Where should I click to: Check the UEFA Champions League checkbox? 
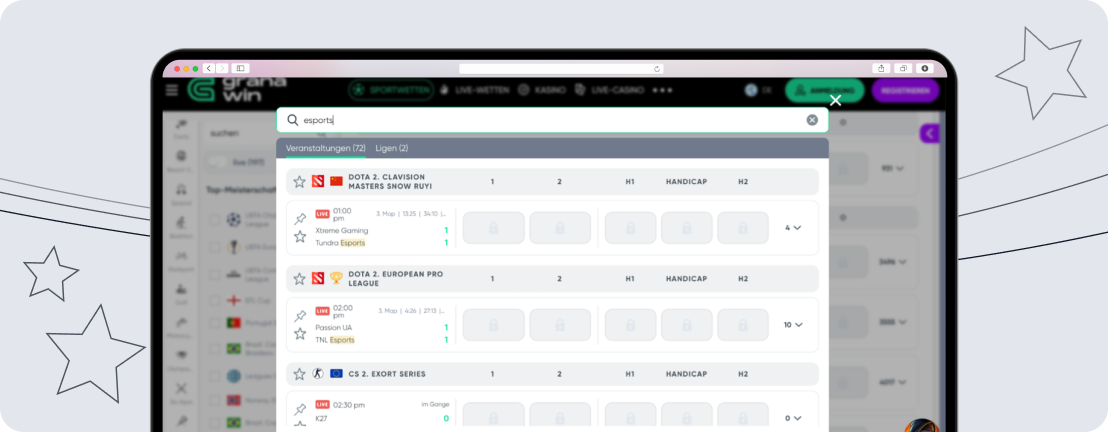215,220
